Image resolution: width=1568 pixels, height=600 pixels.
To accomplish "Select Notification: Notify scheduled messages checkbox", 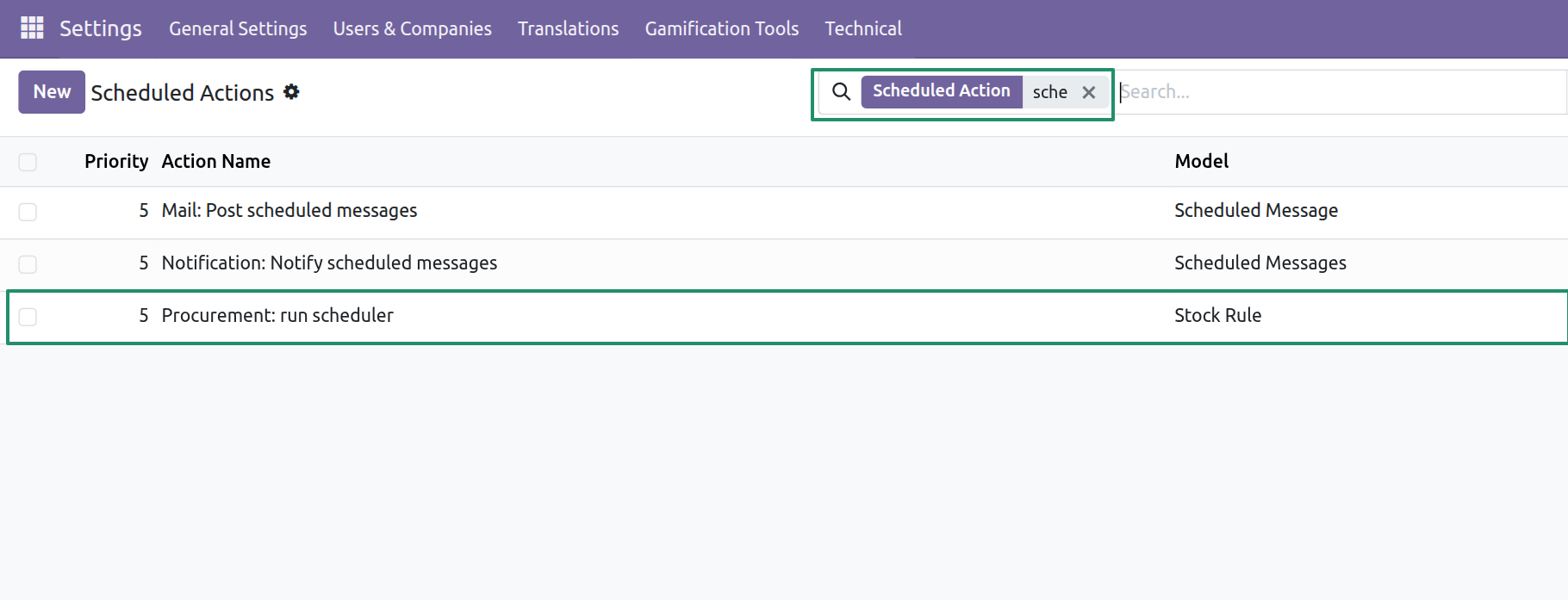I will pyautogui.click(x=28, y=264).
